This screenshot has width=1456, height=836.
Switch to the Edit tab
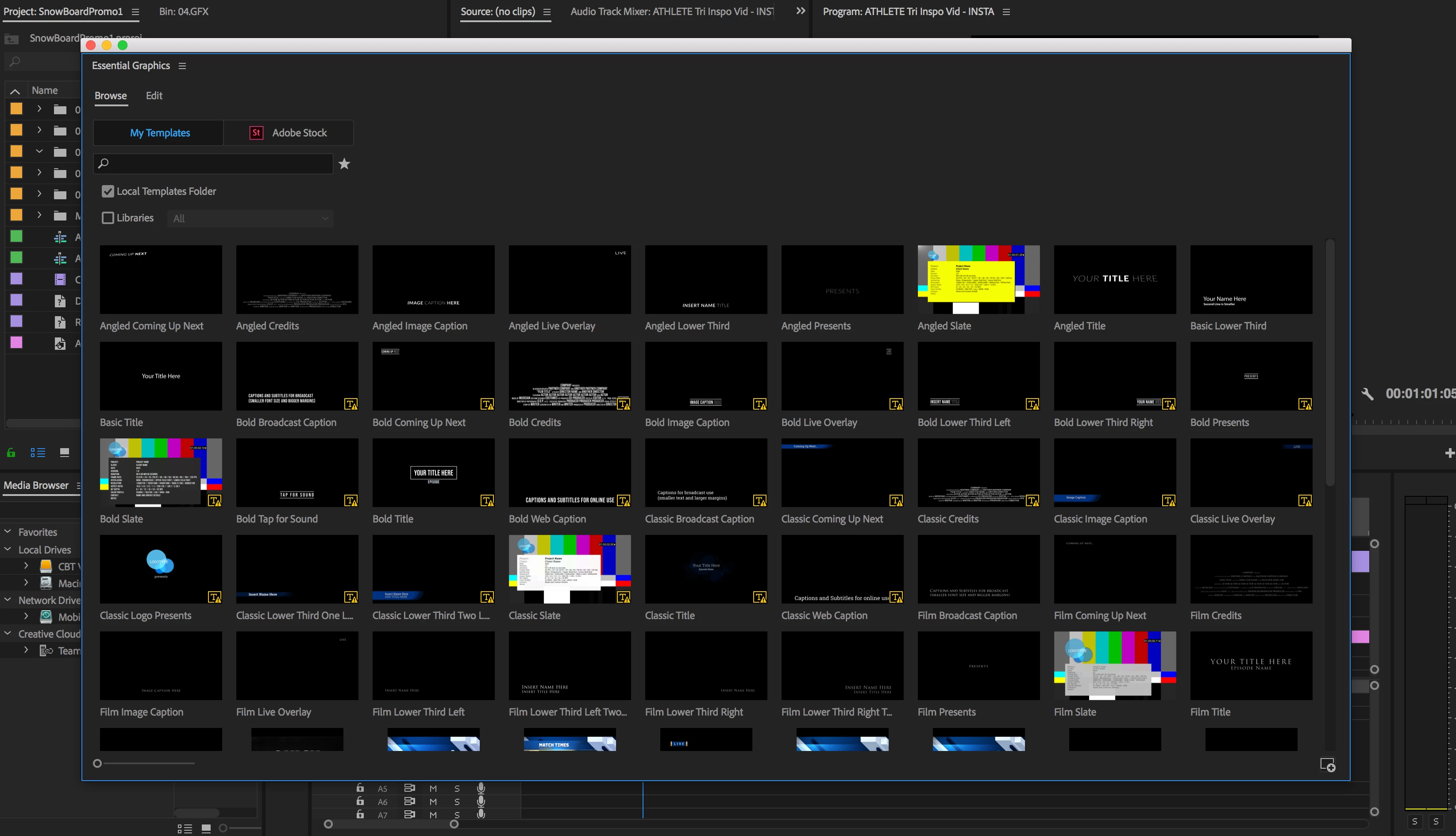tap(154, 96)
